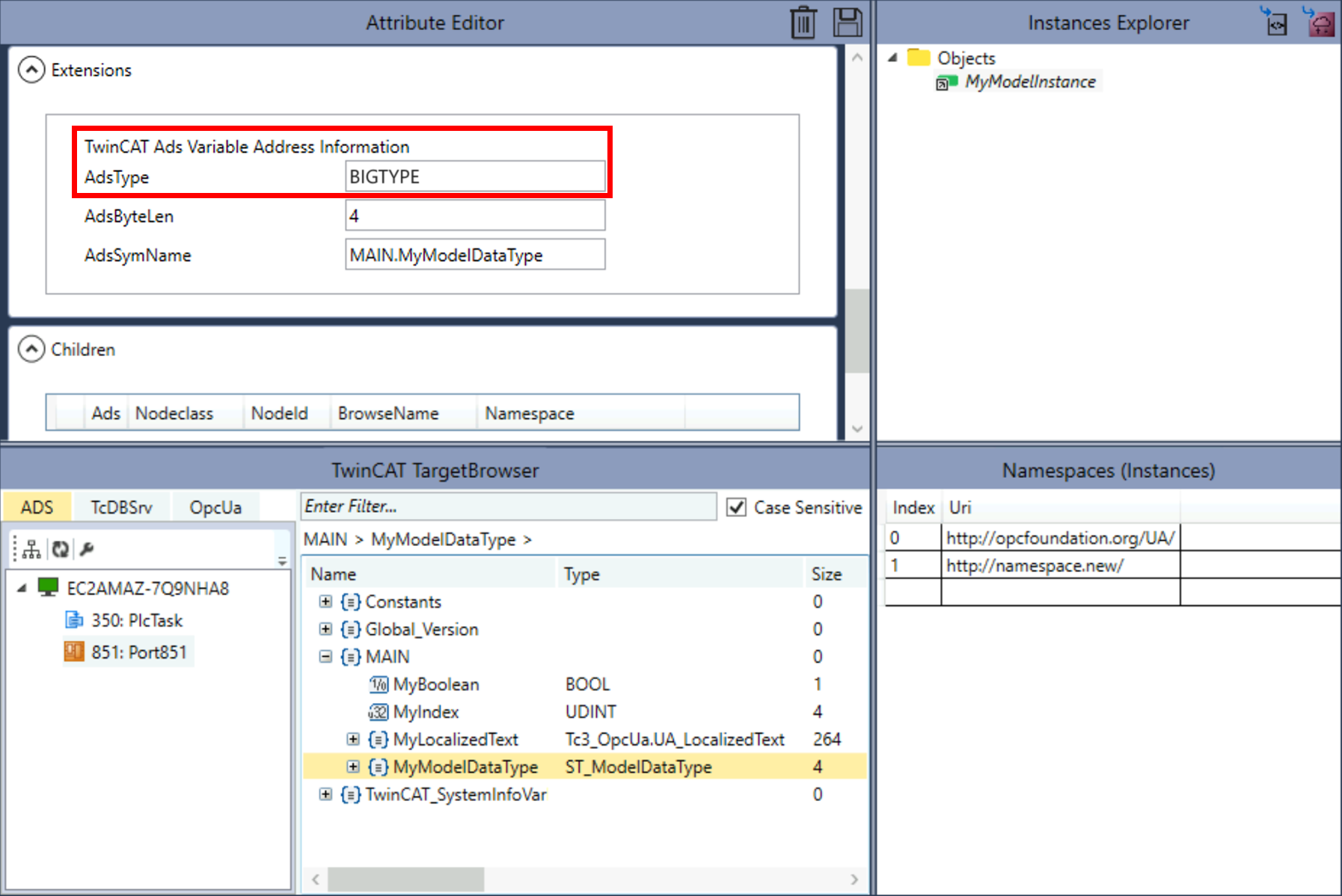Open the toolbar overflow arrow in TargetBrowser
1342x896 pixels.
pyautogui.click(x=282, y=561)
